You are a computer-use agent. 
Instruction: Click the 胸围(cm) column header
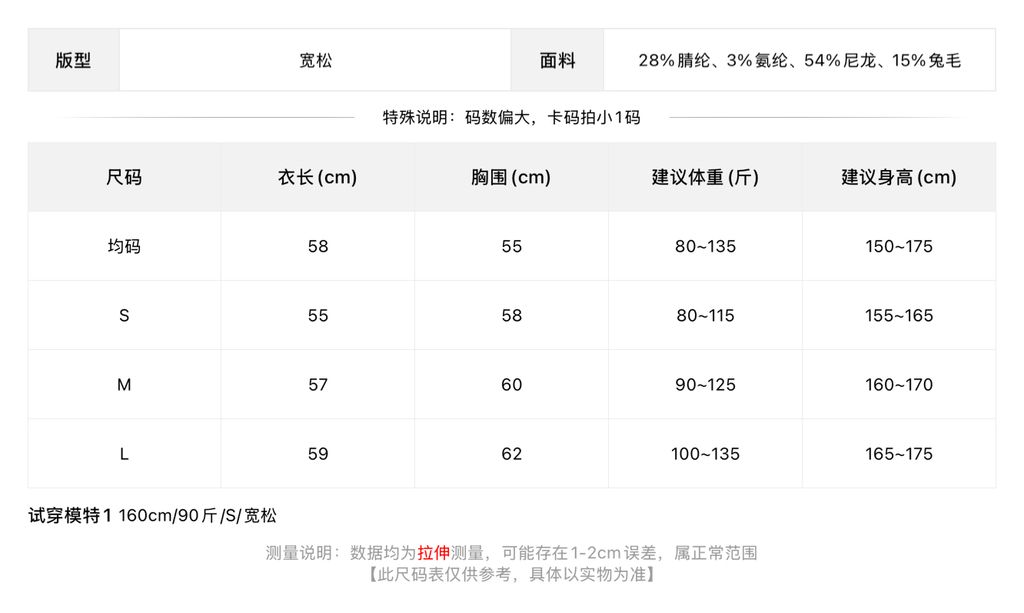pyautogui.click(x=511, y=177)
